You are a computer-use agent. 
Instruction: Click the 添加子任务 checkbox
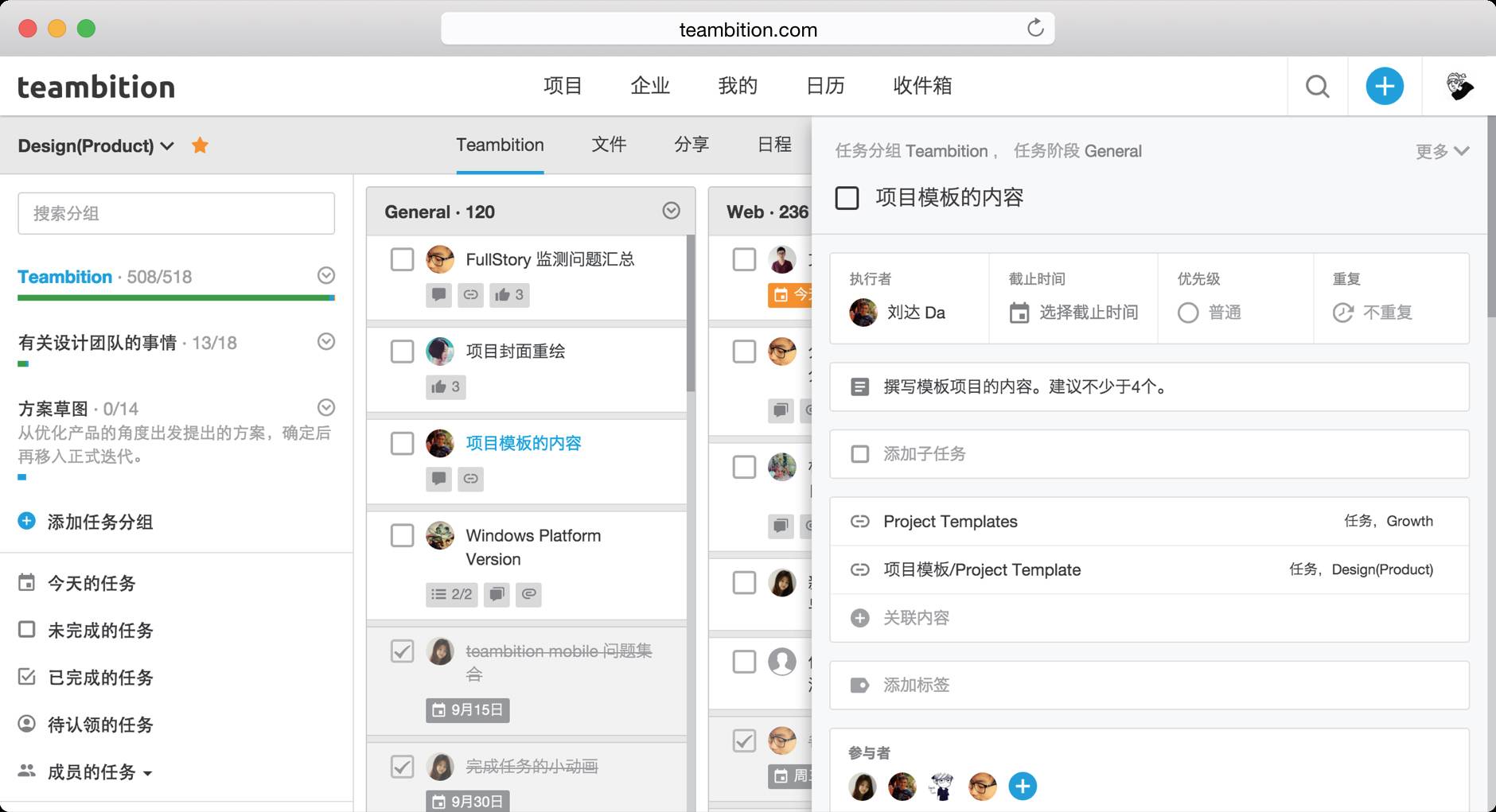(x=859, y=454)
